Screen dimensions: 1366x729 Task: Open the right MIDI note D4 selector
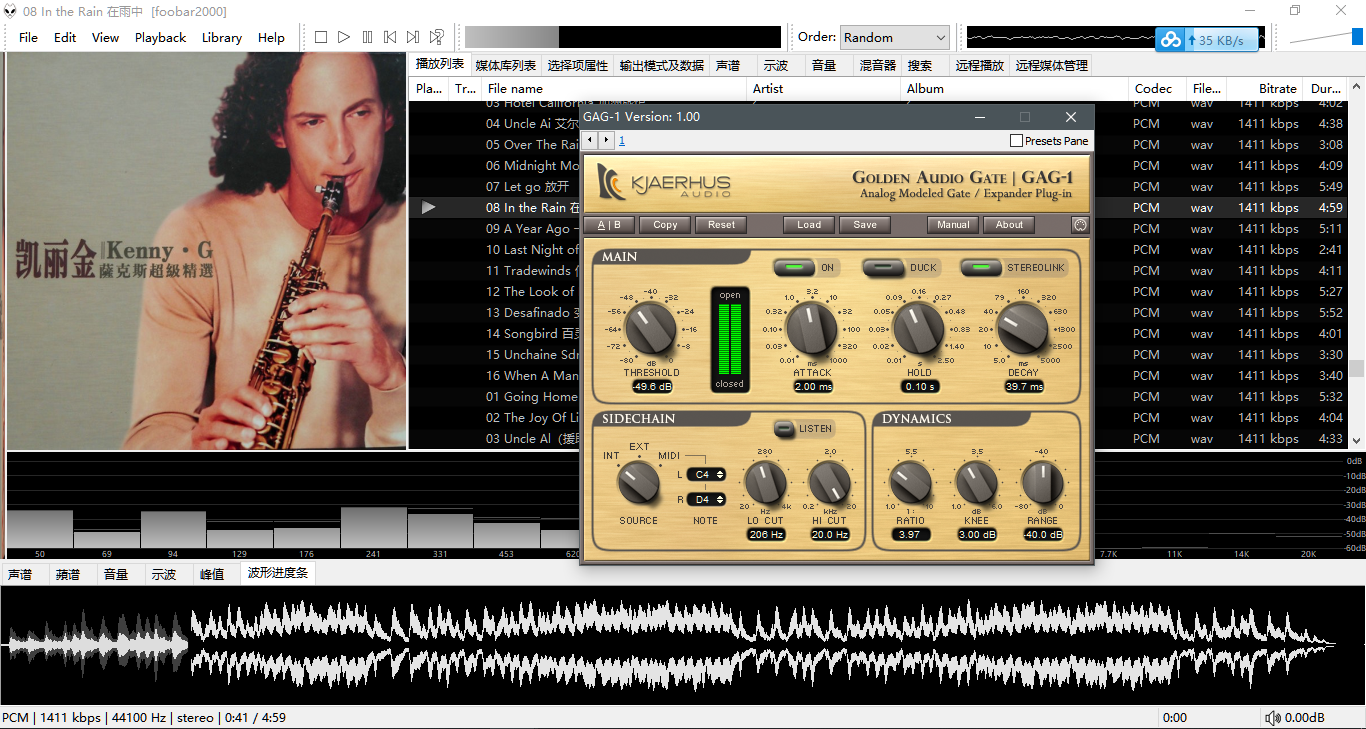[x=708, y=500]
